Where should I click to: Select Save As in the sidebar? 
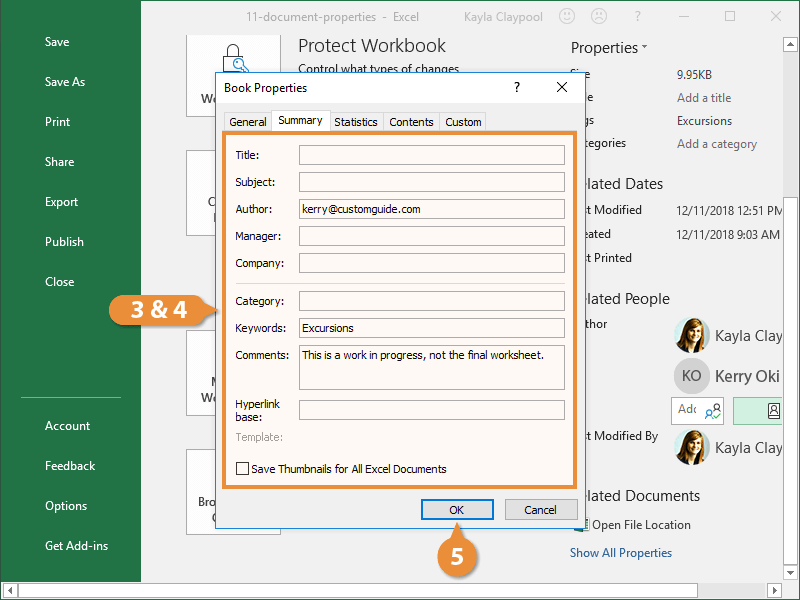coord(65,82)
